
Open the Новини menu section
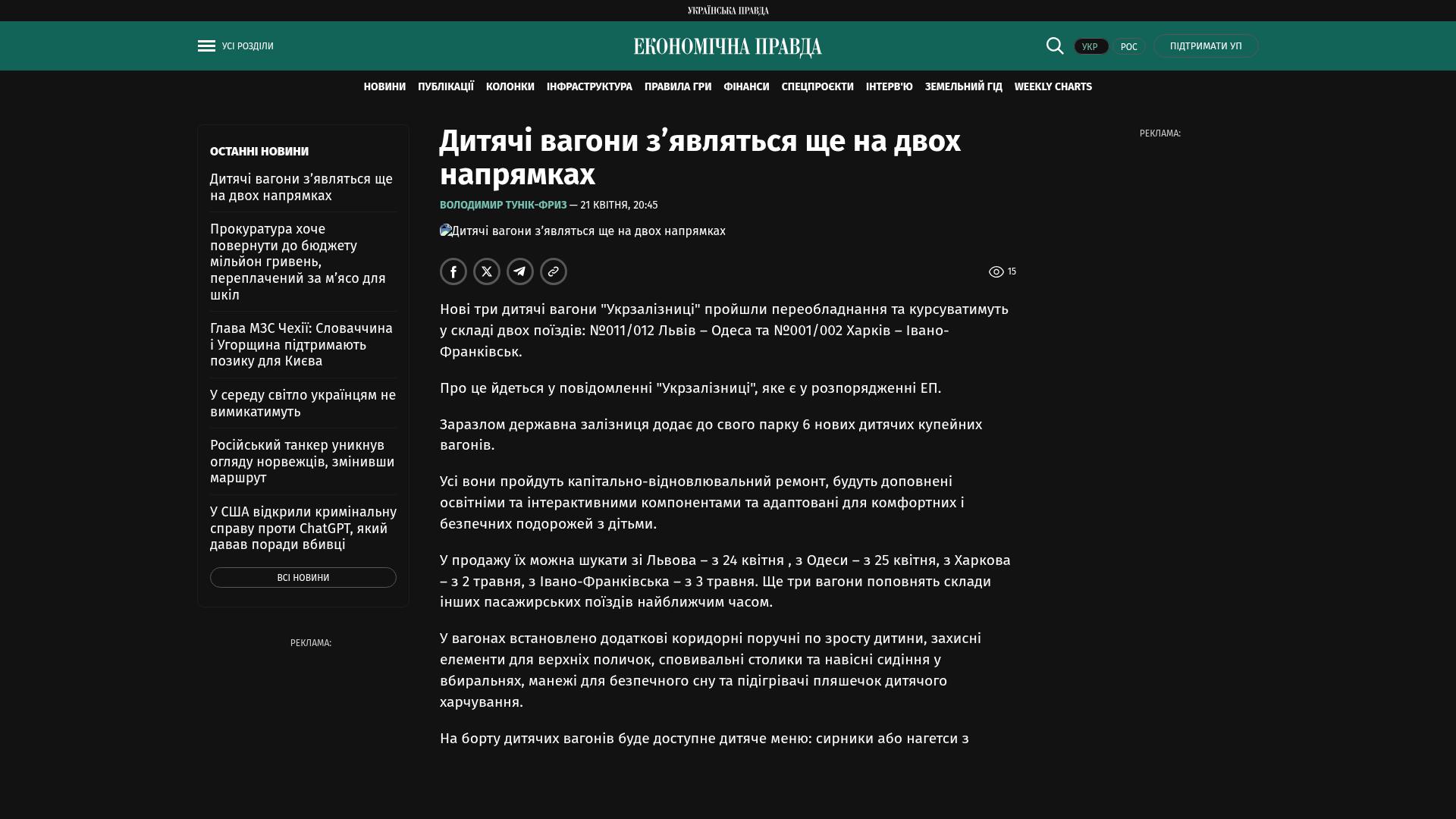(x=384, y=87)
